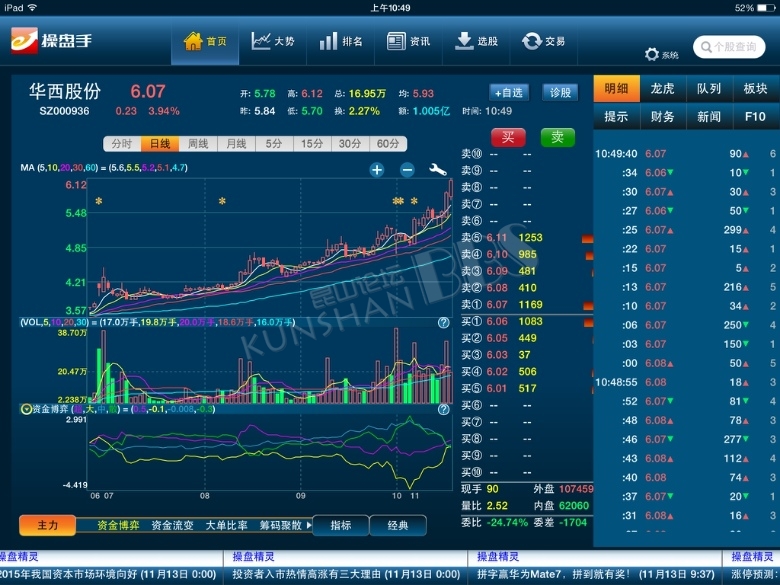This screenshot has height=585, width=780.
Task: Select the 筹码聚散 indicator
Action: 281,525
